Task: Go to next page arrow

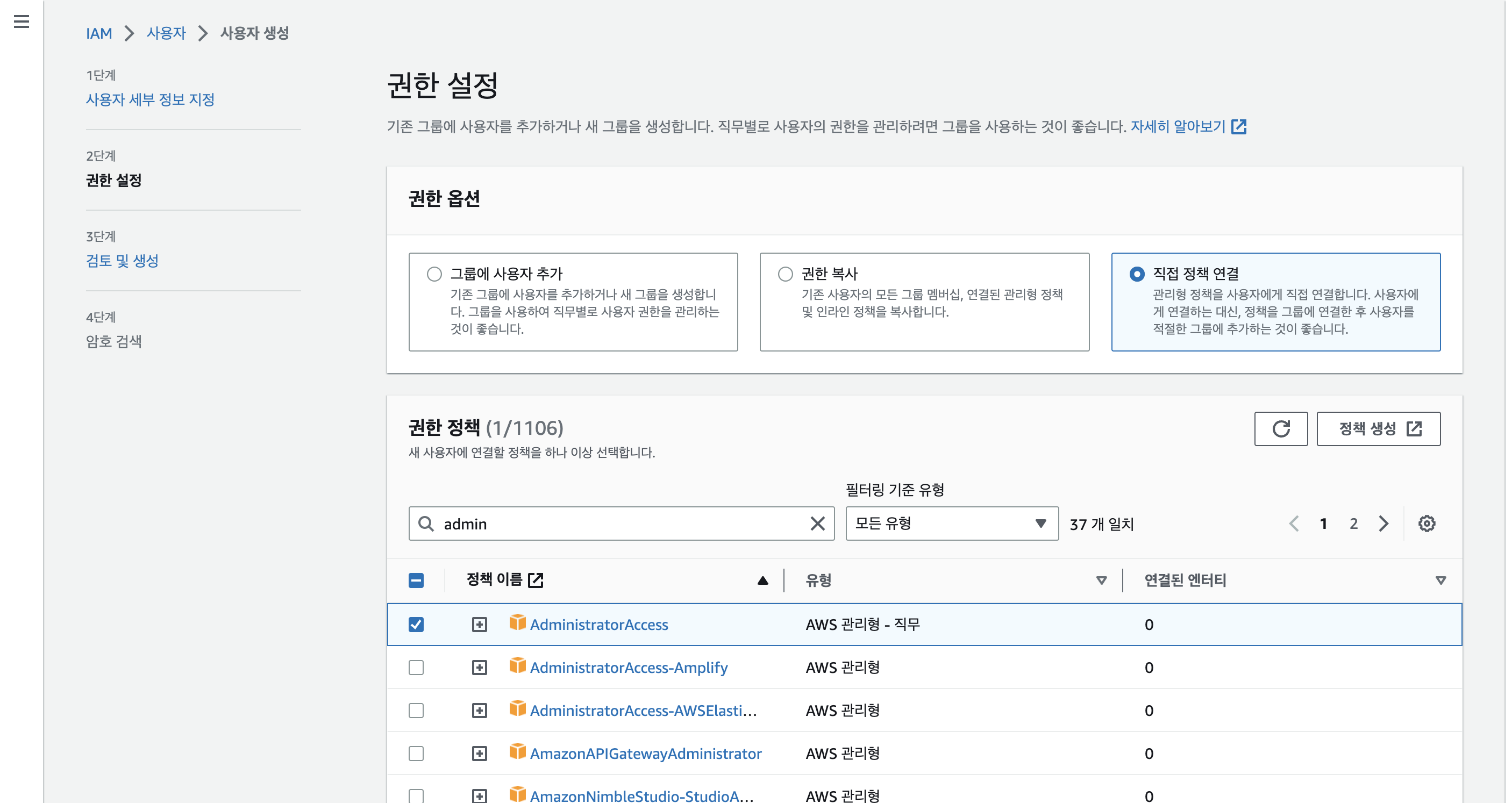Action: coord(1383,523)
